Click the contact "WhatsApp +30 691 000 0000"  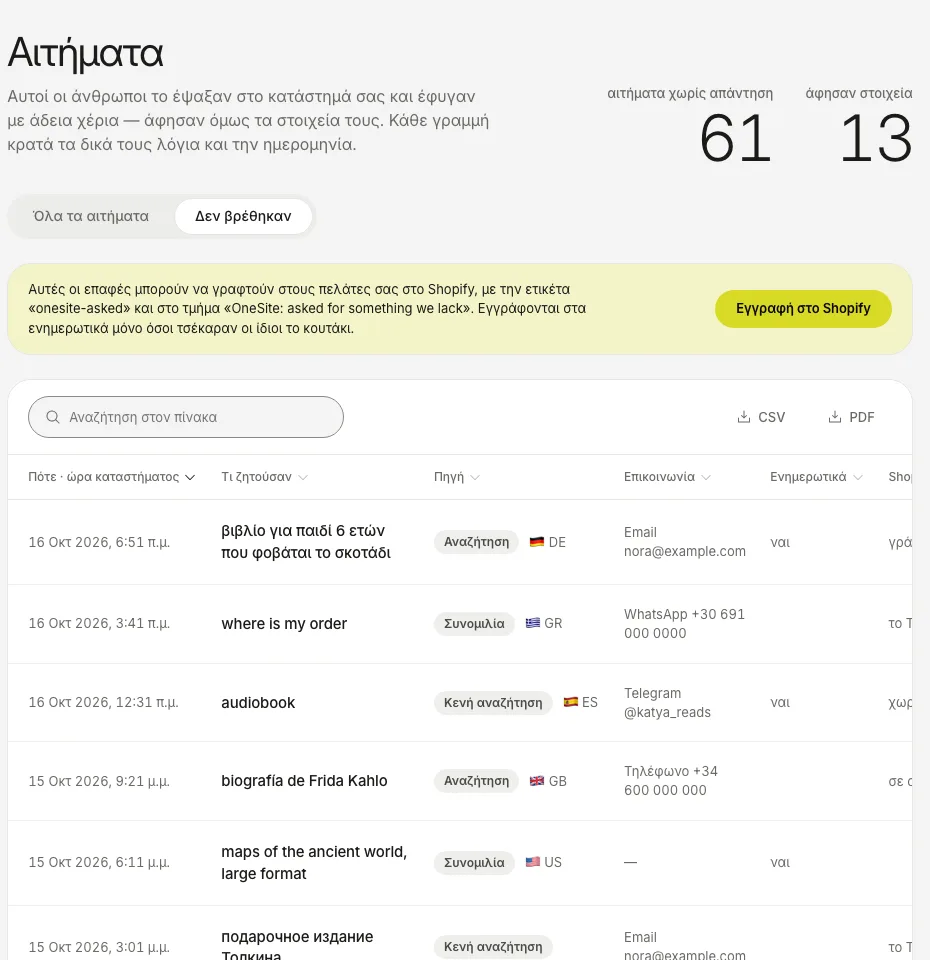coord(684,624)
